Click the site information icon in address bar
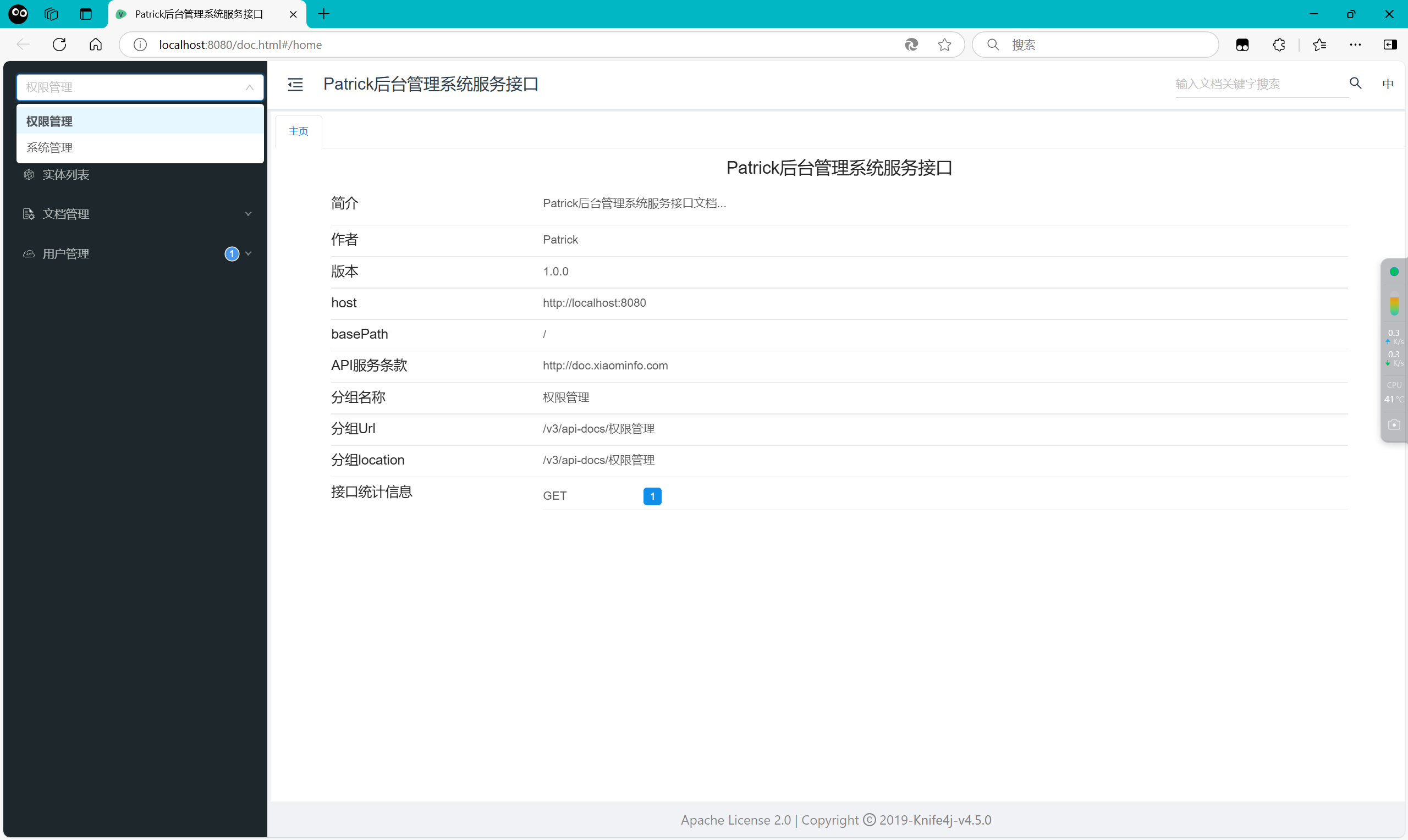The width and height of the screenshot is (1408, 840). [x=140, y=45]
